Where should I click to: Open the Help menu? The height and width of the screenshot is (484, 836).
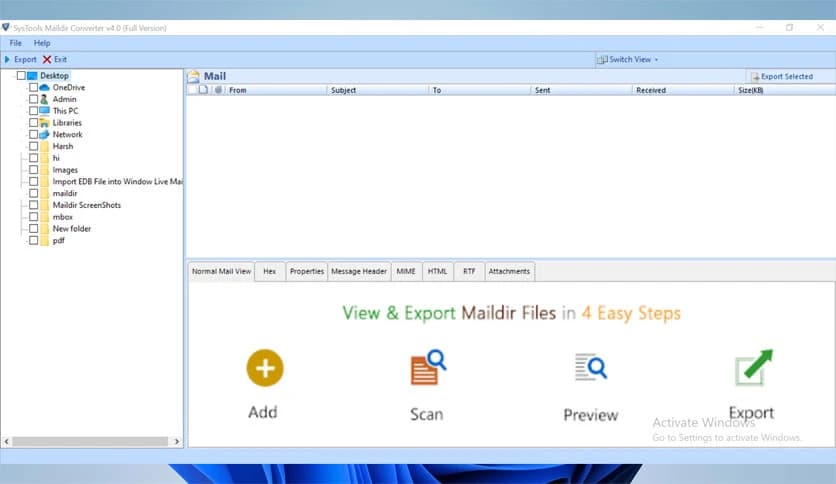42,43
